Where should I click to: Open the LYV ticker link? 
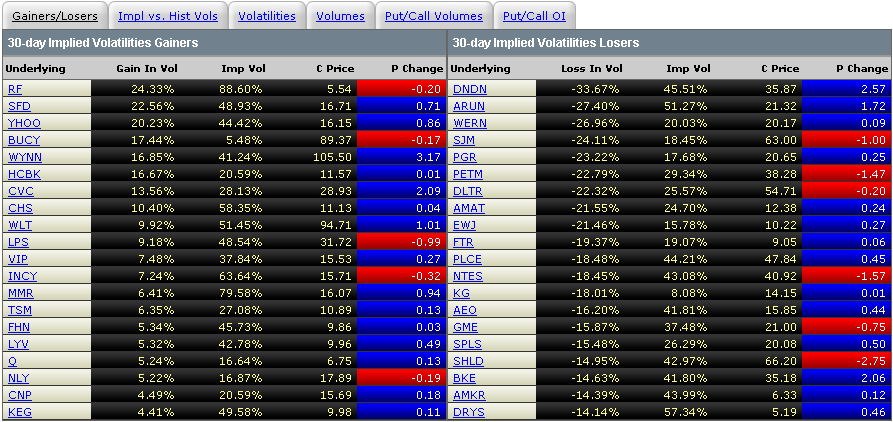tap(18, 345)
